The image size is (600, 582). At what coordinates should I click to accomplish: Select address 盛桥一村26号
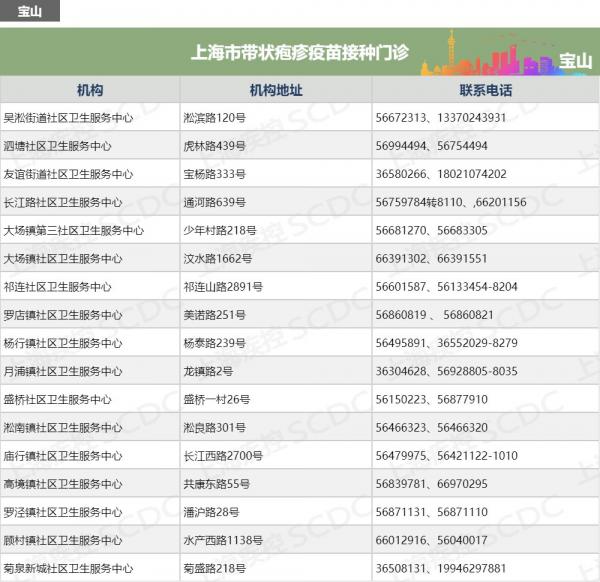pyautogui.click(x=217, y=399)
